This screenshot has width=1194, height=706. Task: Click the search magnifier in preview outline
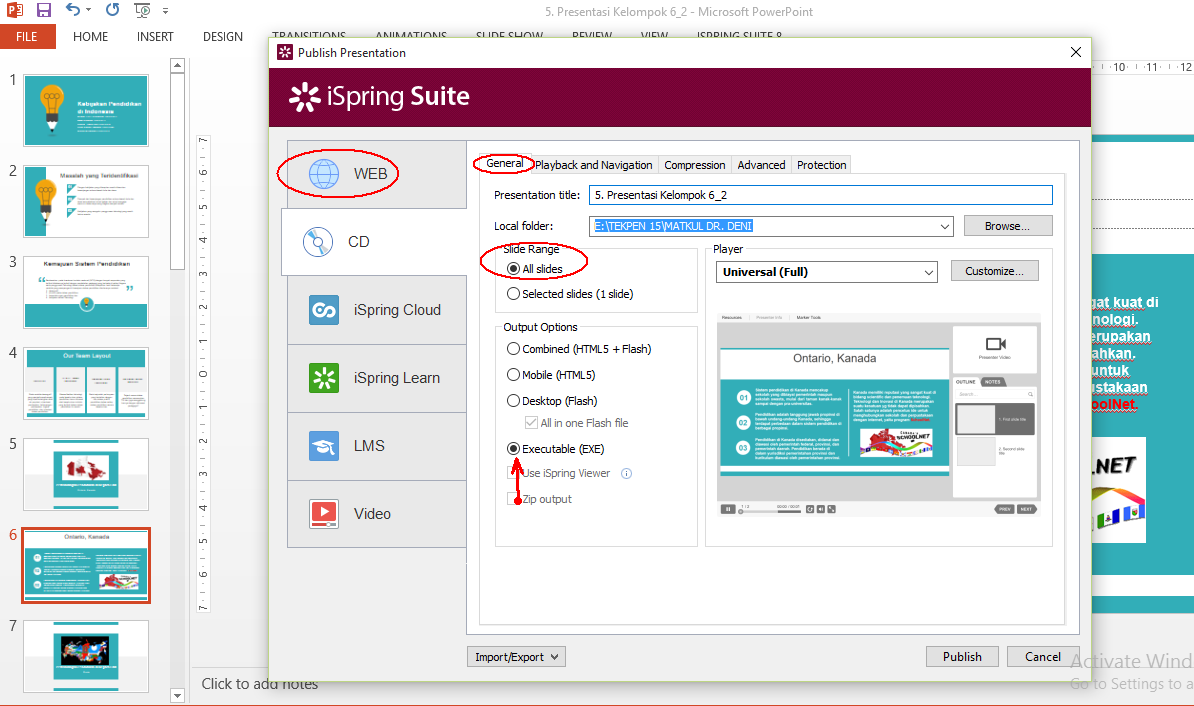point(1030,395)
